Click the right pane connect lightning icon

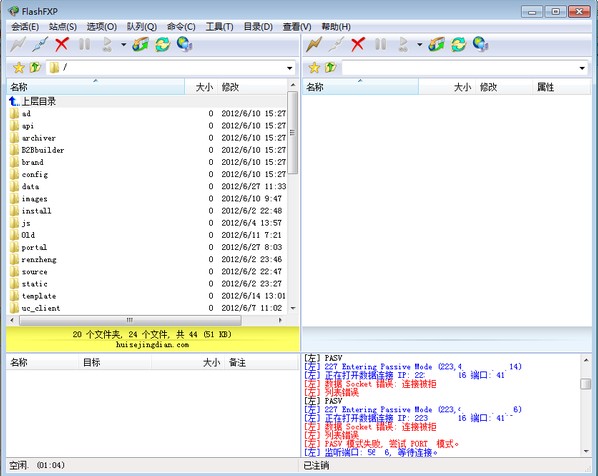(313, 45)
